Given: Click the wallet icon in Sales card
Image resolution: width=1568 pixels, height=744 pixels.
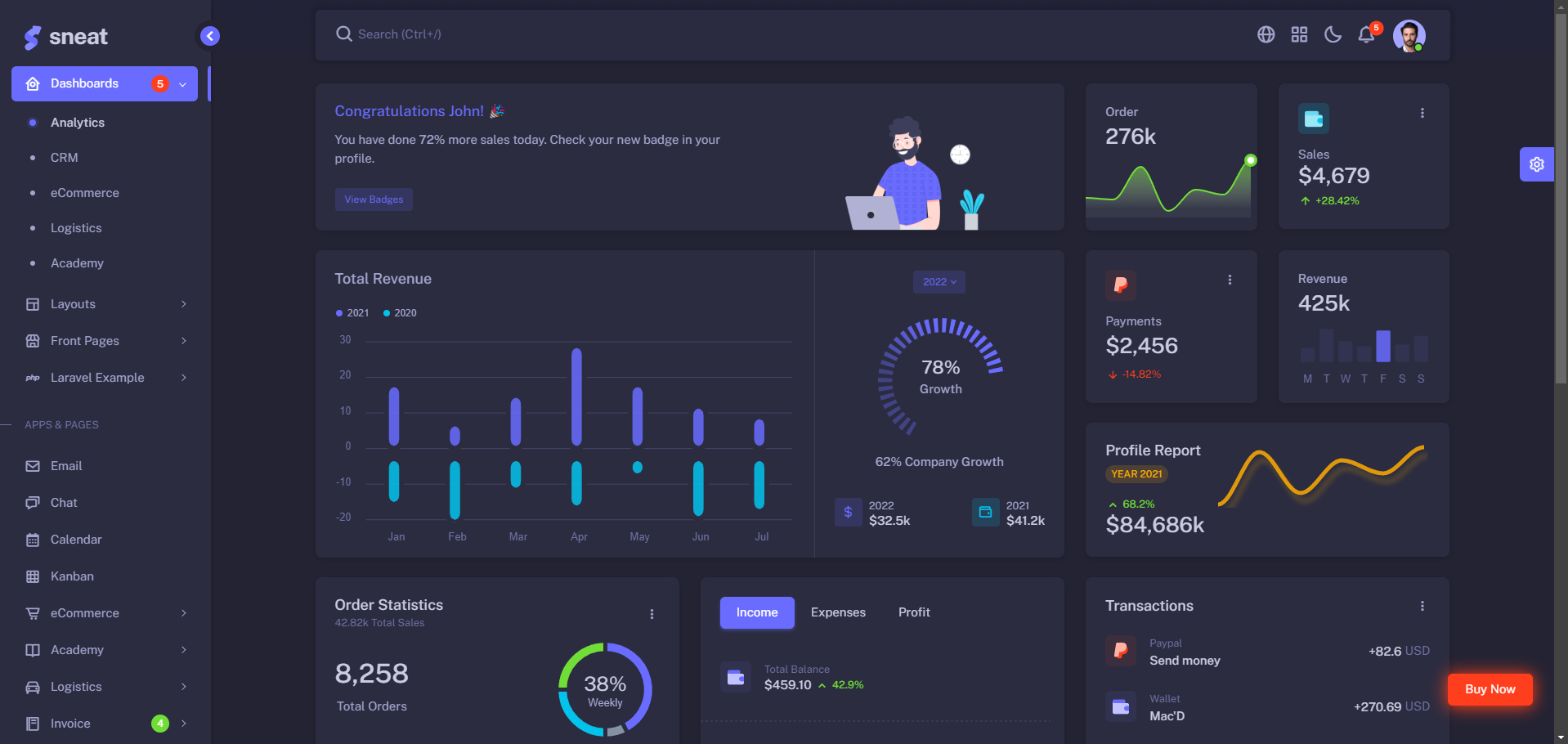Looking at the screenshot, I should 1313,119.
